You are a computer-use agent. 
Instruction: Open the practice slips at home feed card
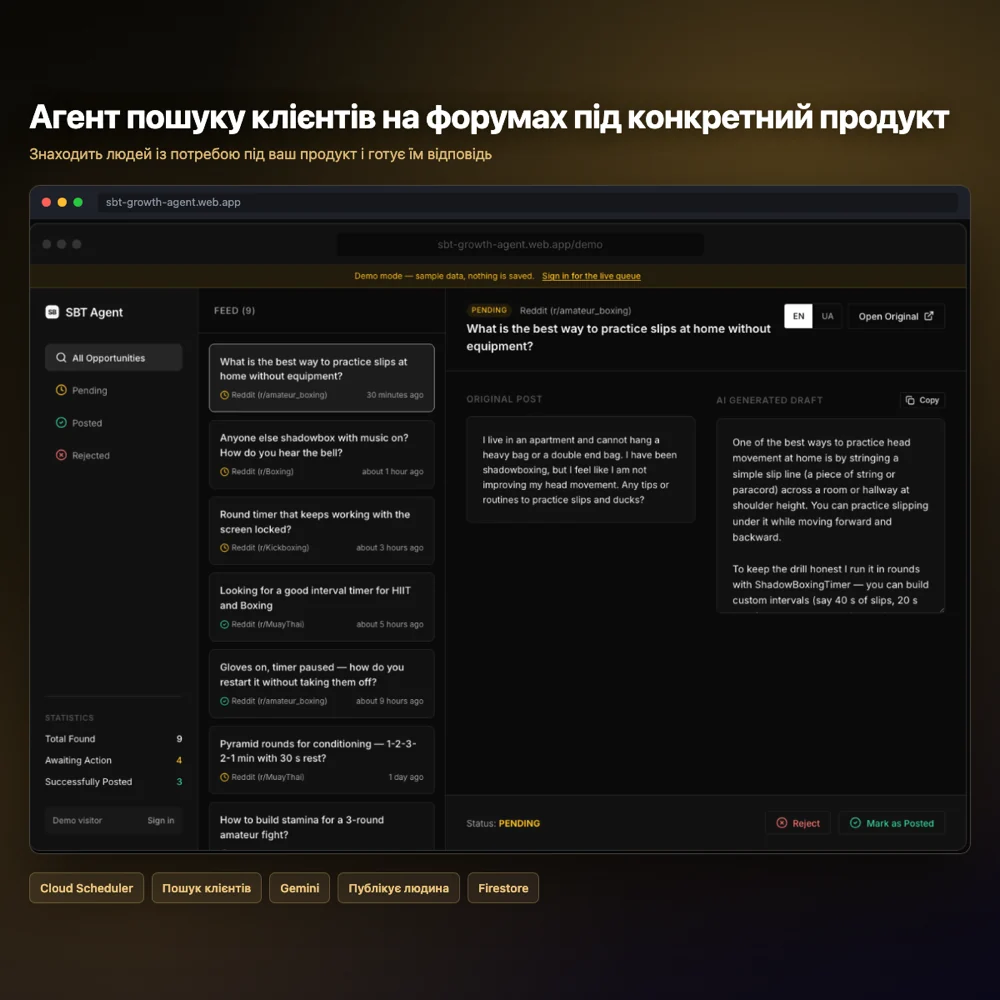click(x=321, y=378)
